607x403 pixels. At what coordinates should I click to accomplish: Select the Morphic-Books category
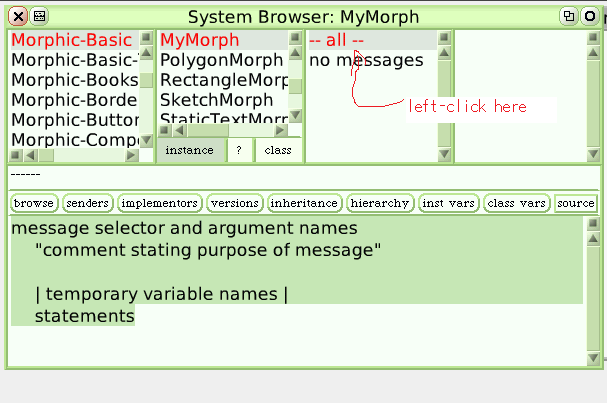point(75,80)
